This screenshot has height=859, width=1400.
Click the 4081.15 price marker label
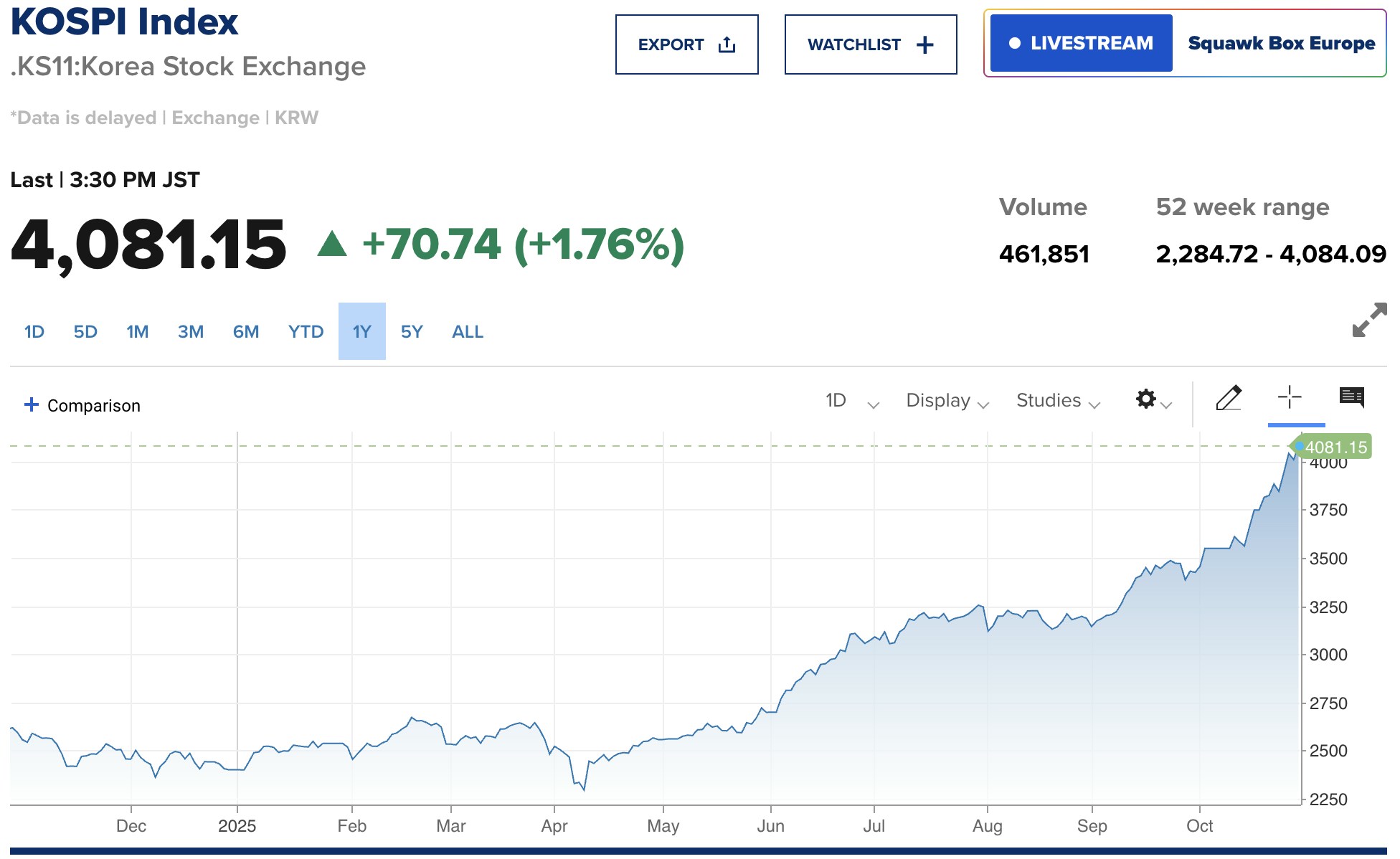click(1335, 447)
